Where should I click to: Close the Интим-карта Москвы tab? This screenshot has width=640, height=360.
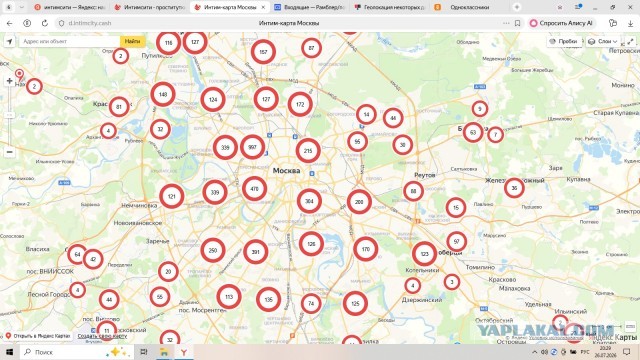click(263, 7)
